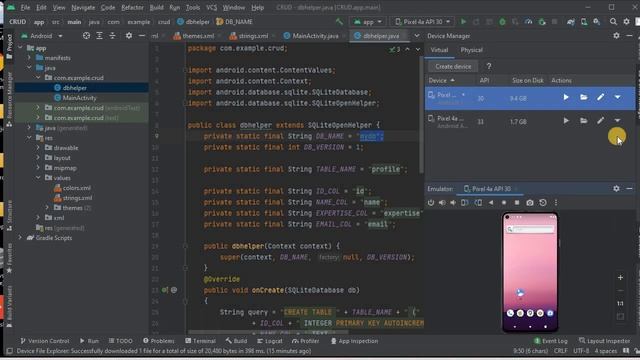This screenshot has width=640, height=360.
Task: Show Pixel API 30 device folder on disk
Action: (x=584, y=97)
